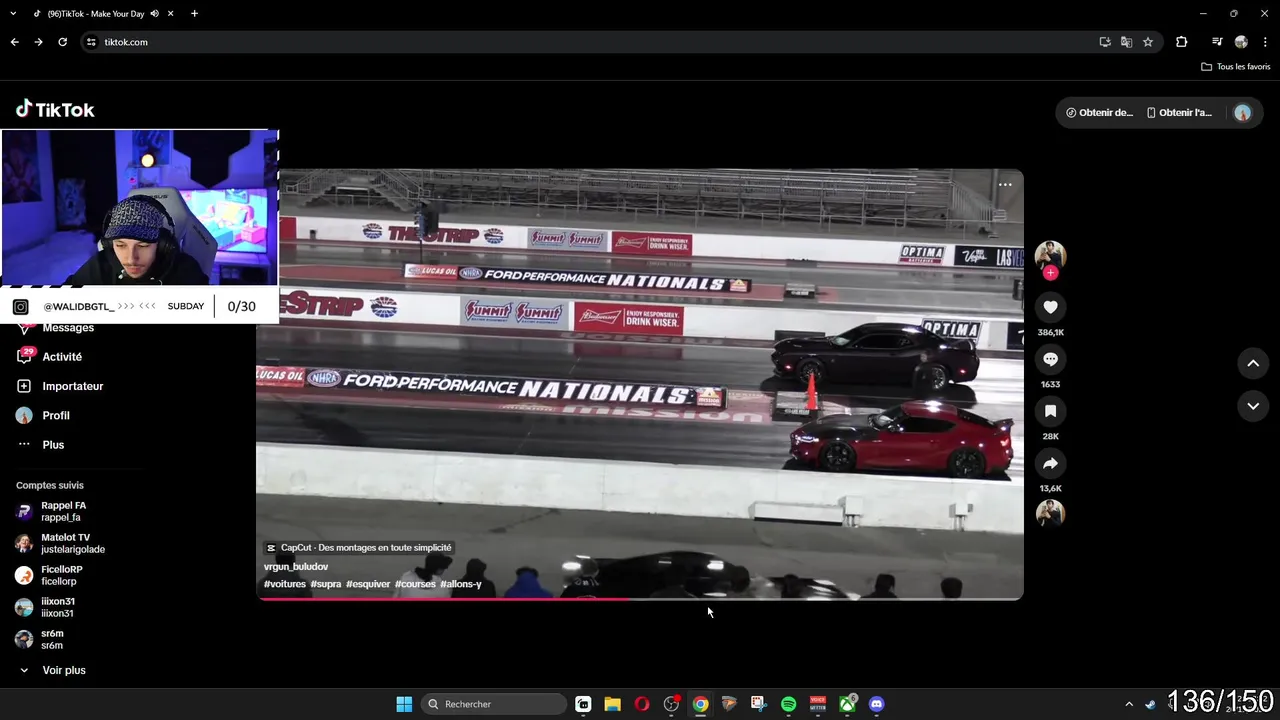Open Spotify from taskbar

pos(788,704)
